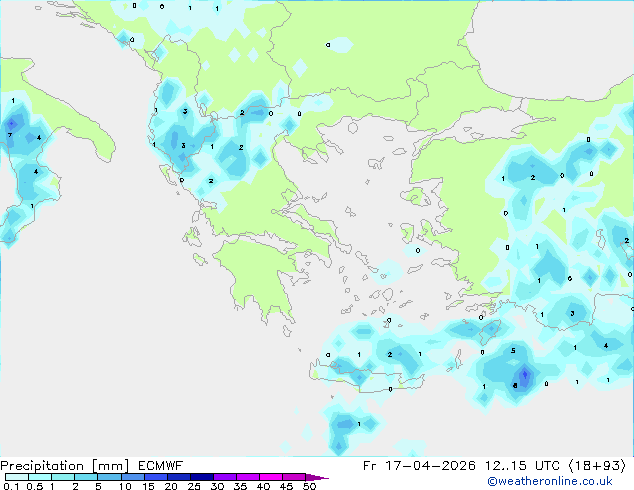Click the 1 to 2 mm legend swatch
The image size is (634, 490).
click(x=63, y=477)
